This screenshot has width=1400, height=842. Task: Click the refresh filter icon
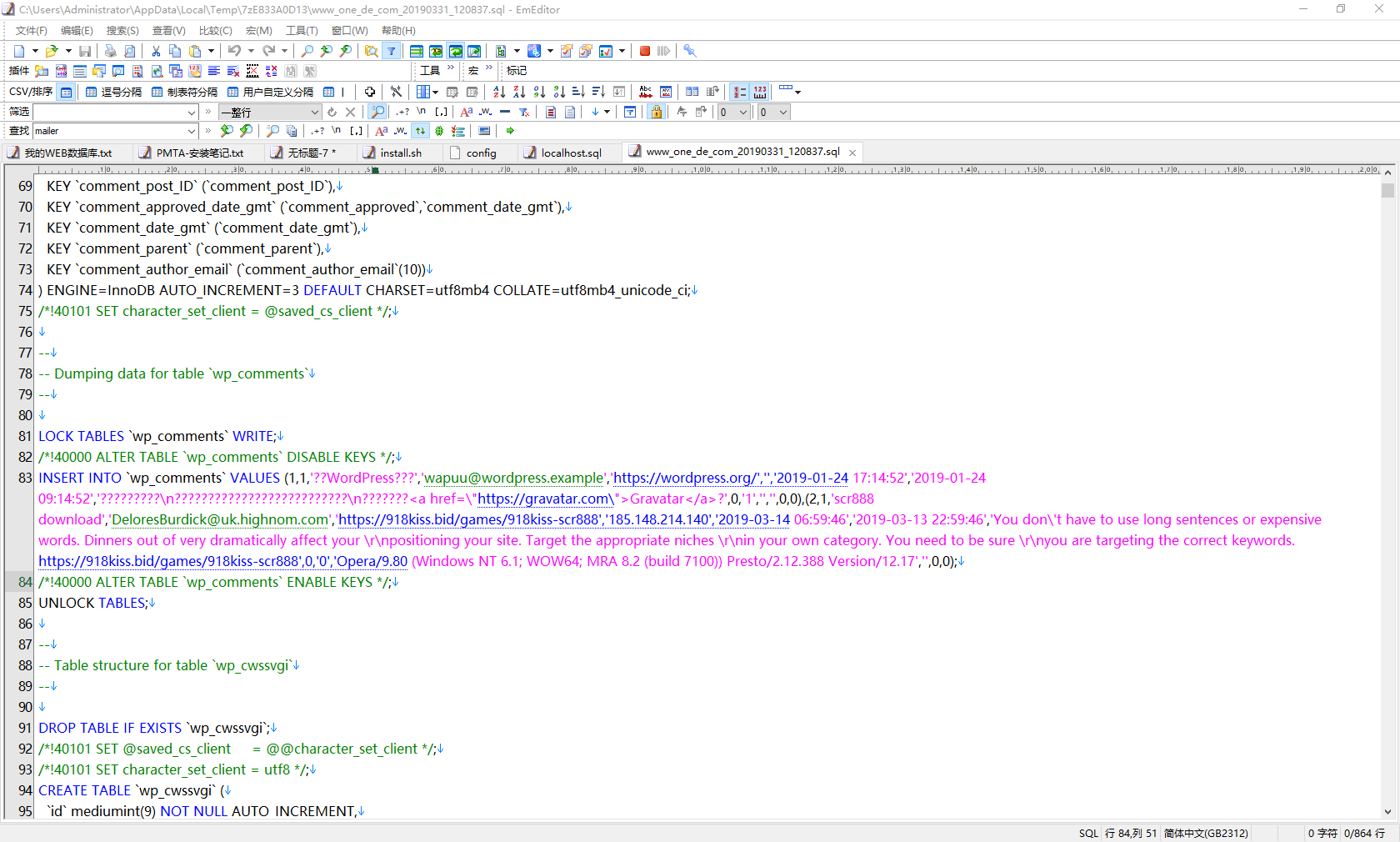click(332, 112)
